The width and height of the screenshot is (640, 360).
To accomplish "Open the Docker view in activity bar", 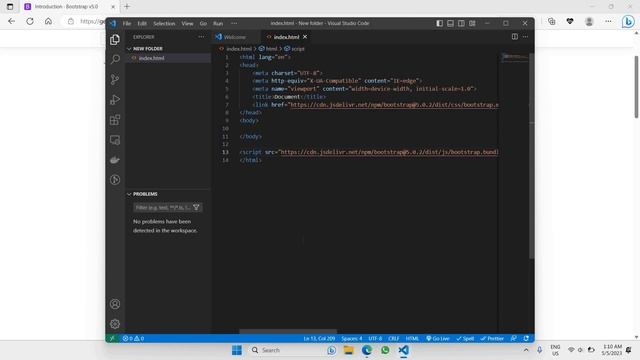I will pos(115,160).
